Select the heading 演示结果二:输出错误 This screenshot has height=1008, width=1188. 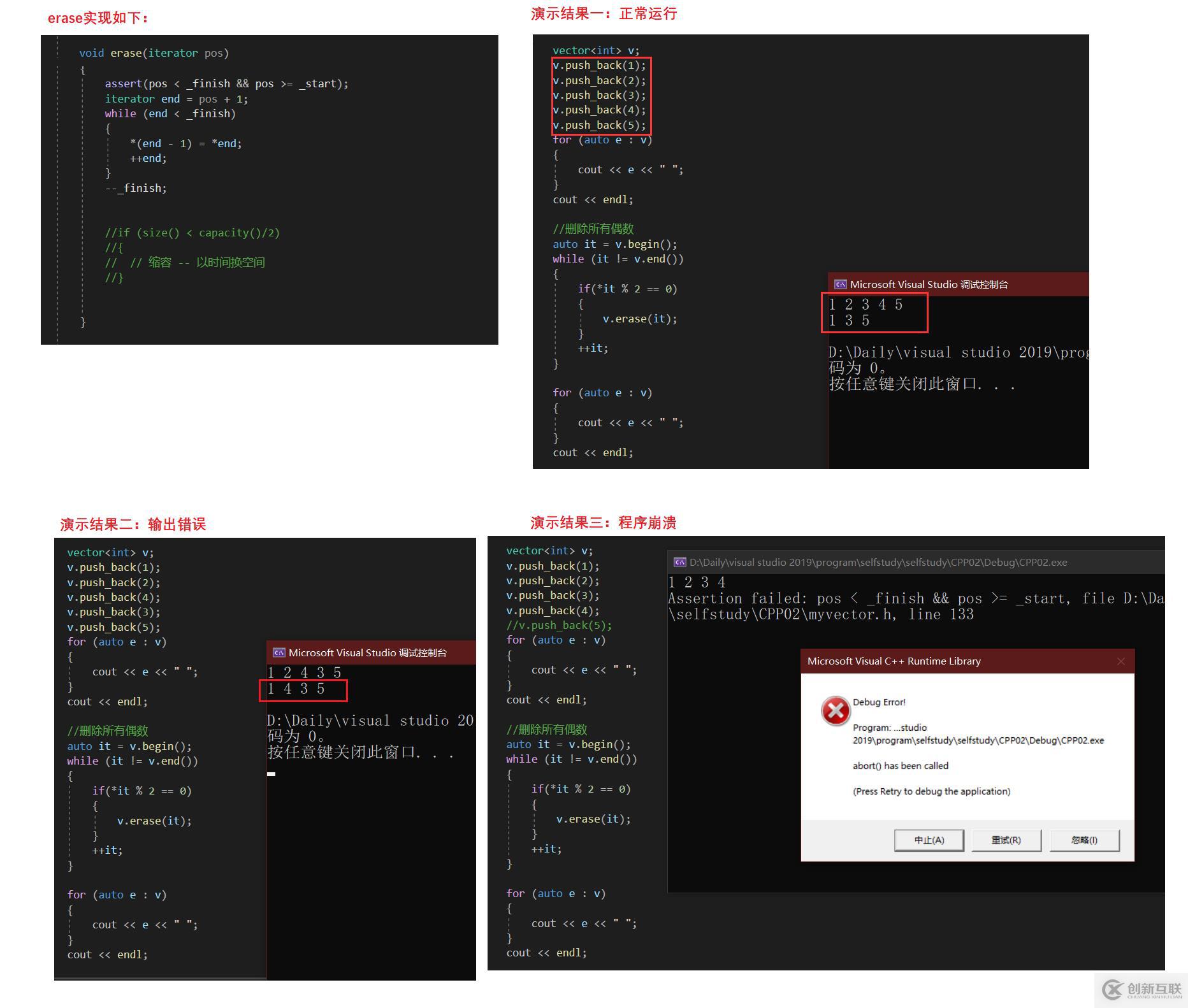point(133,524)
